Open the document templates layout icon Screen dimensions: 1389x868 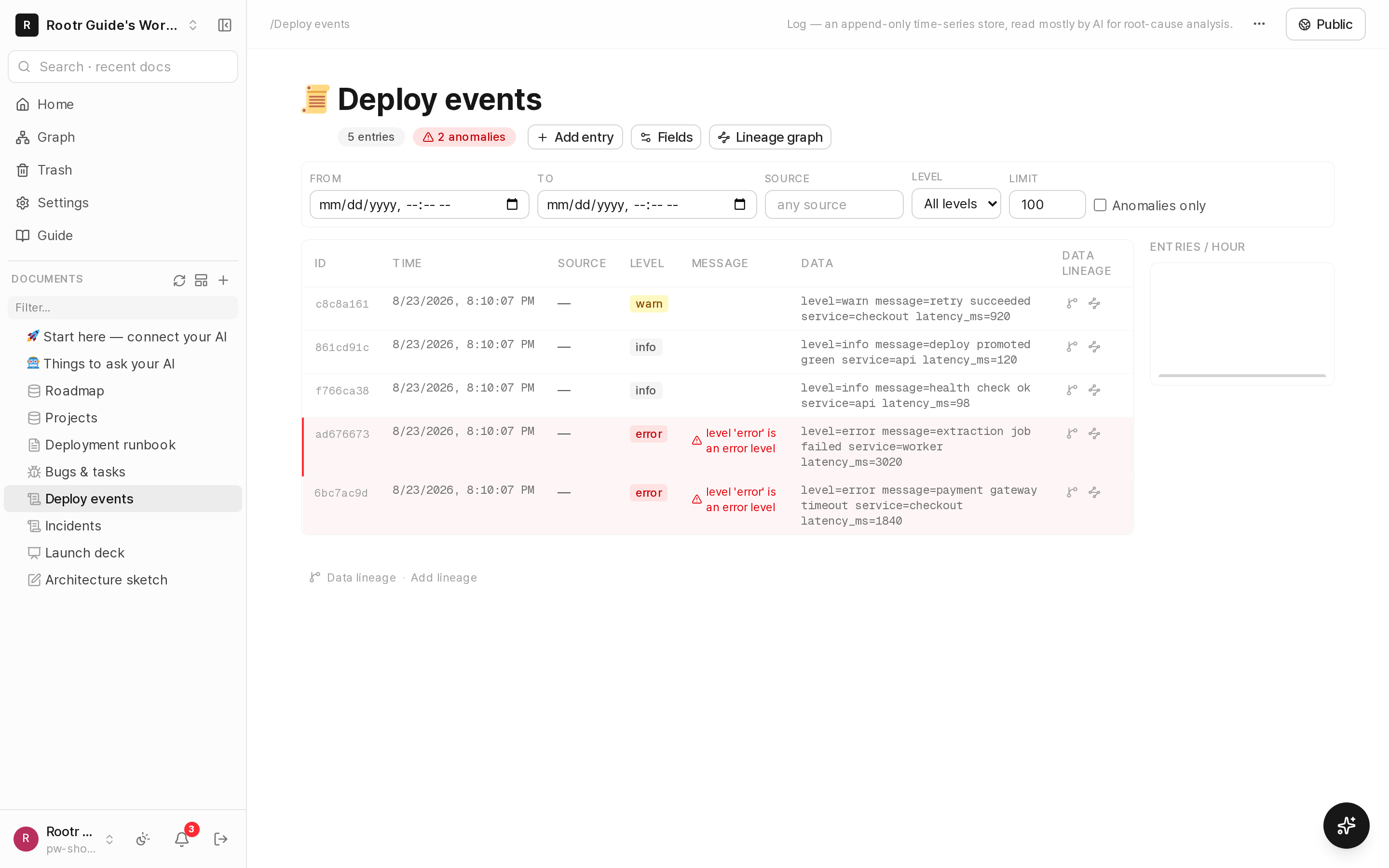click(201, 280)
